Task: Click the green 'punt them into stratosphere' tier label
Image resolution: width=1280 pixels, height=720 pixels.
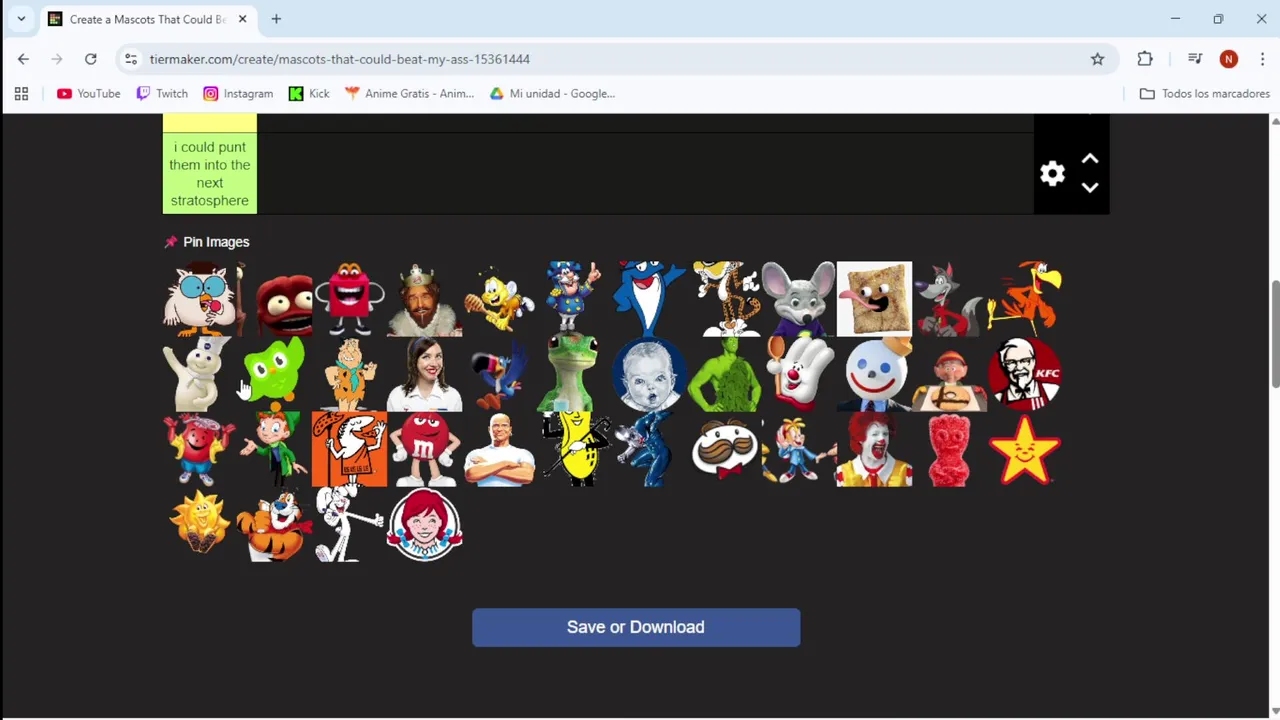Action: pyautogui.click(x=210, y=173)
